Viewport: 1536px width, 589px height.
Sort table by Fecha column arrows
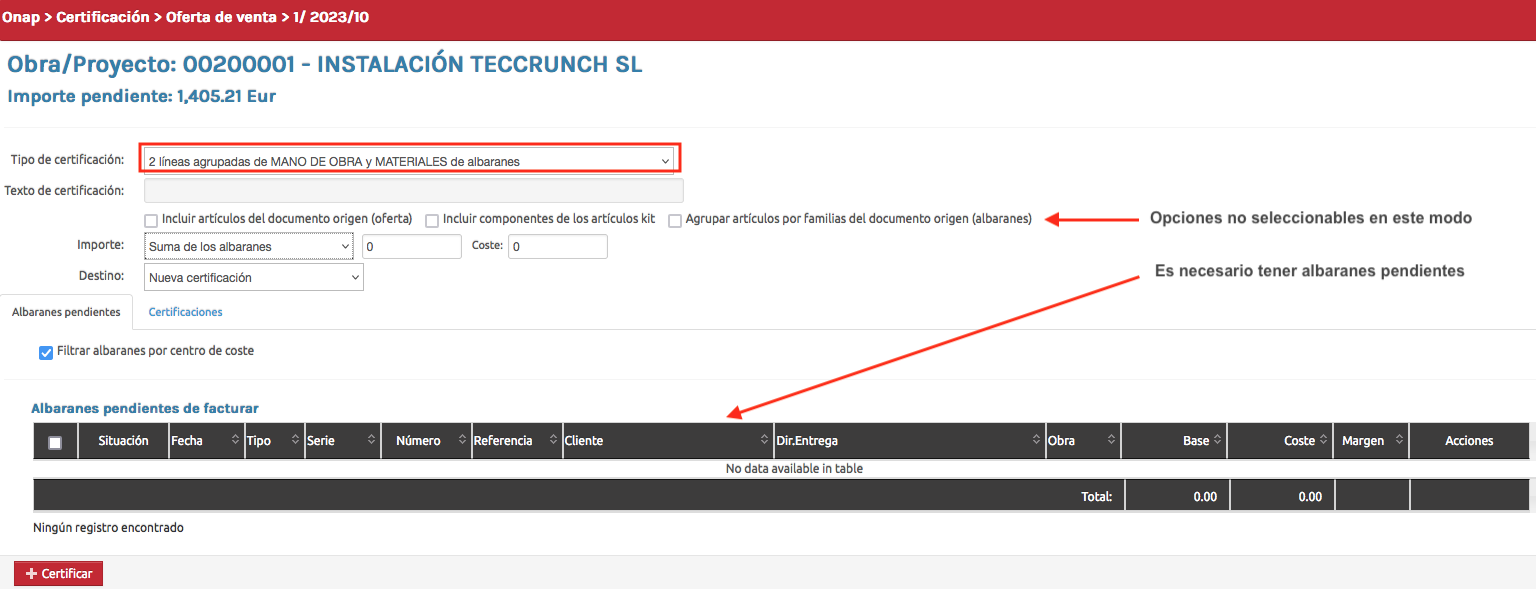(x=236, y=441)
